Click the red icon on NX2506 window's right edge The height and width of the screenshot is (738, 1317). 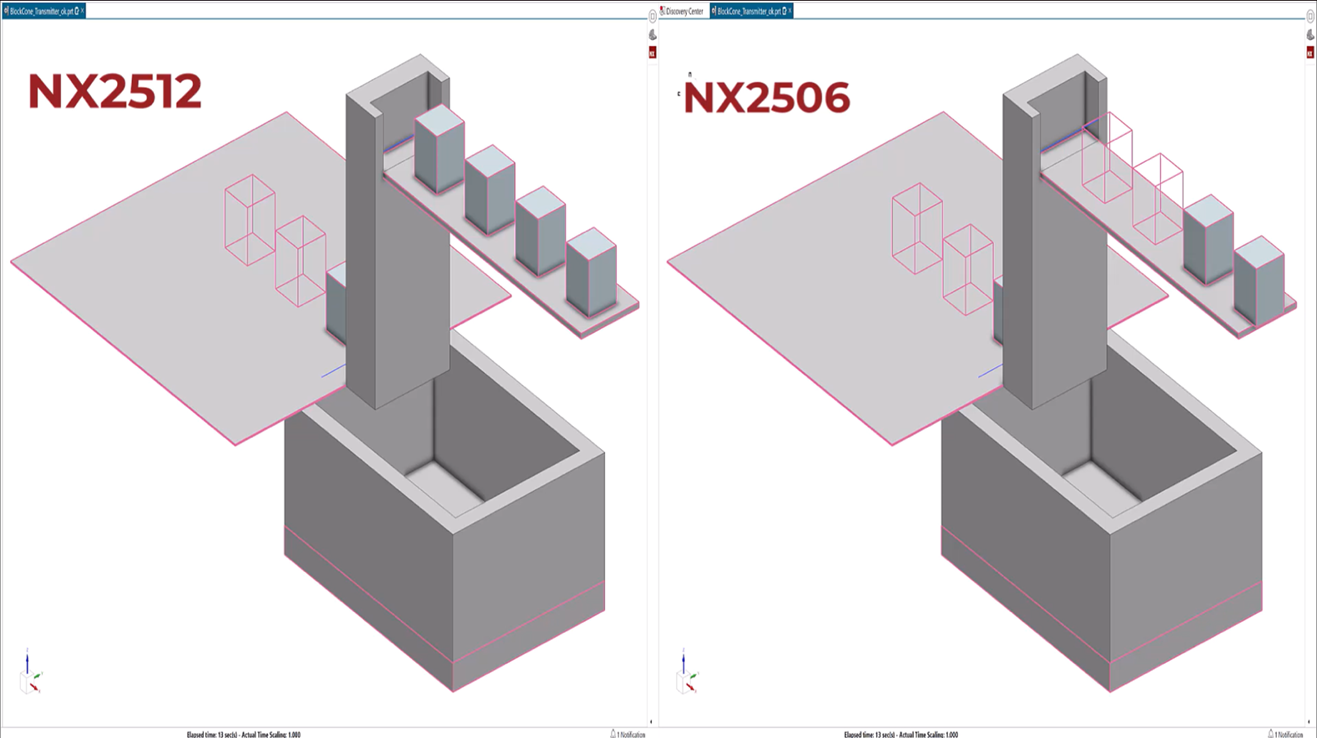[x=1310, y=53]
